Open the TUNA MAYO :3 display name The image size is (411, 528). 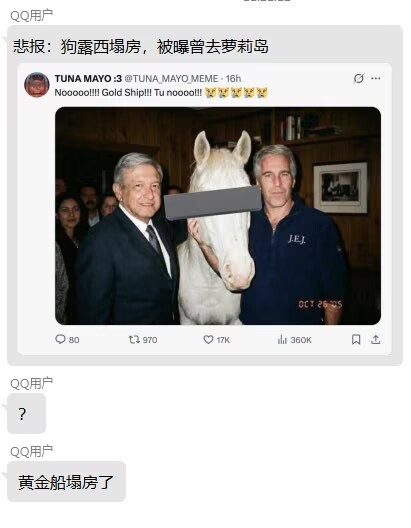point(88,79)
